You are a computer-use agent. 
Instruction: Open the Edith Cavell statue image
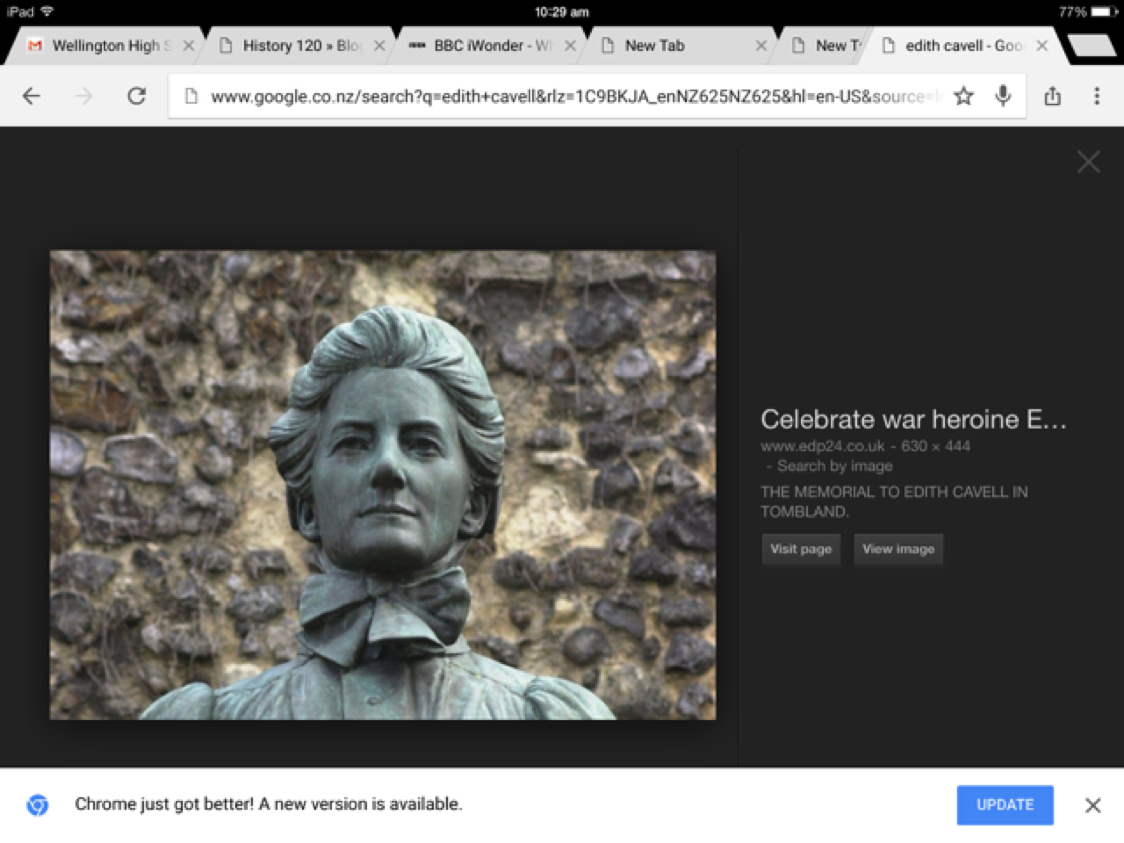click(x=383, y=485)
